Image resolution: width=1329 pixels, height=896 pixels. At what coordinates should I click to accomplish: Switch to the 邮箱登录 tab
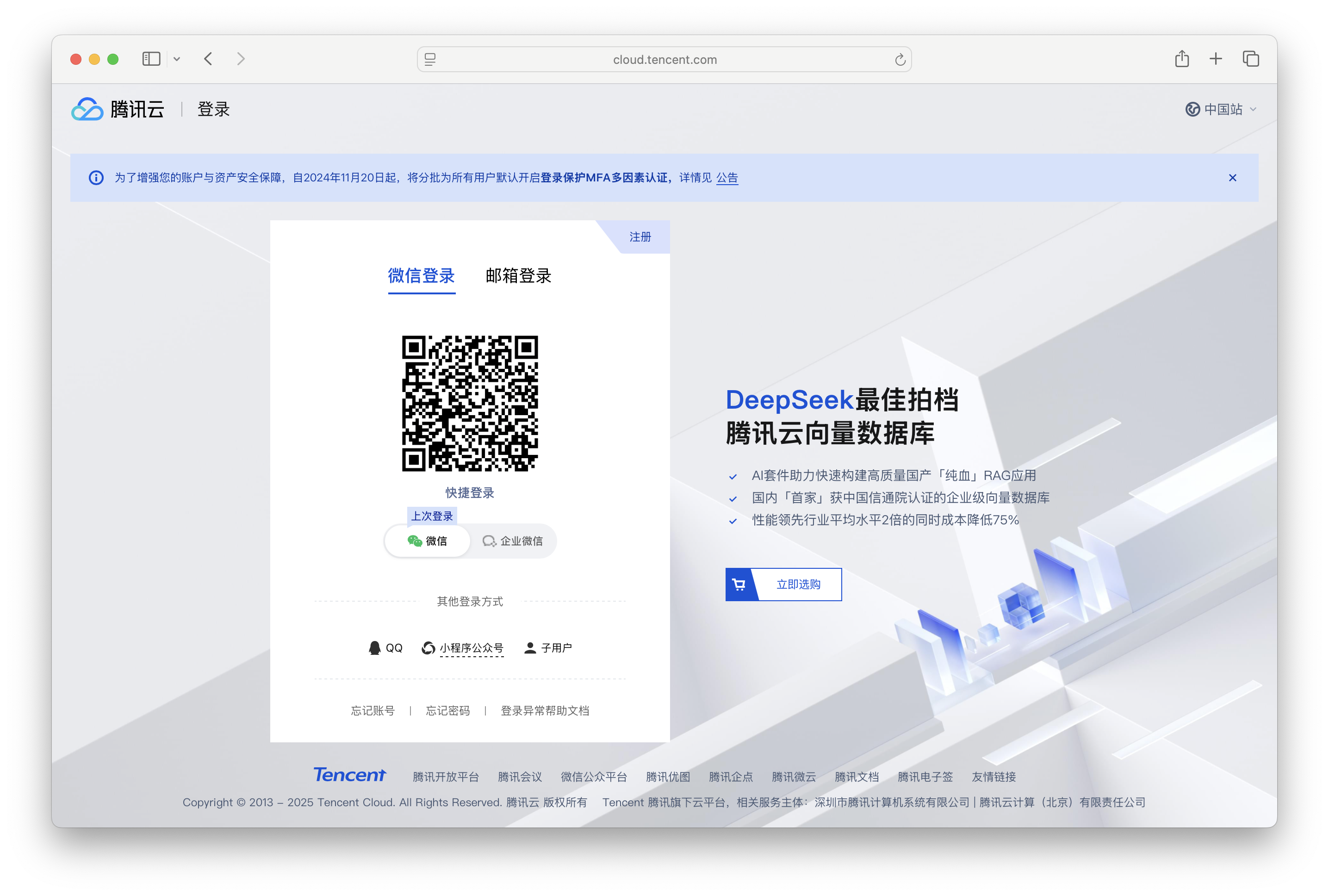coord(518,276)
